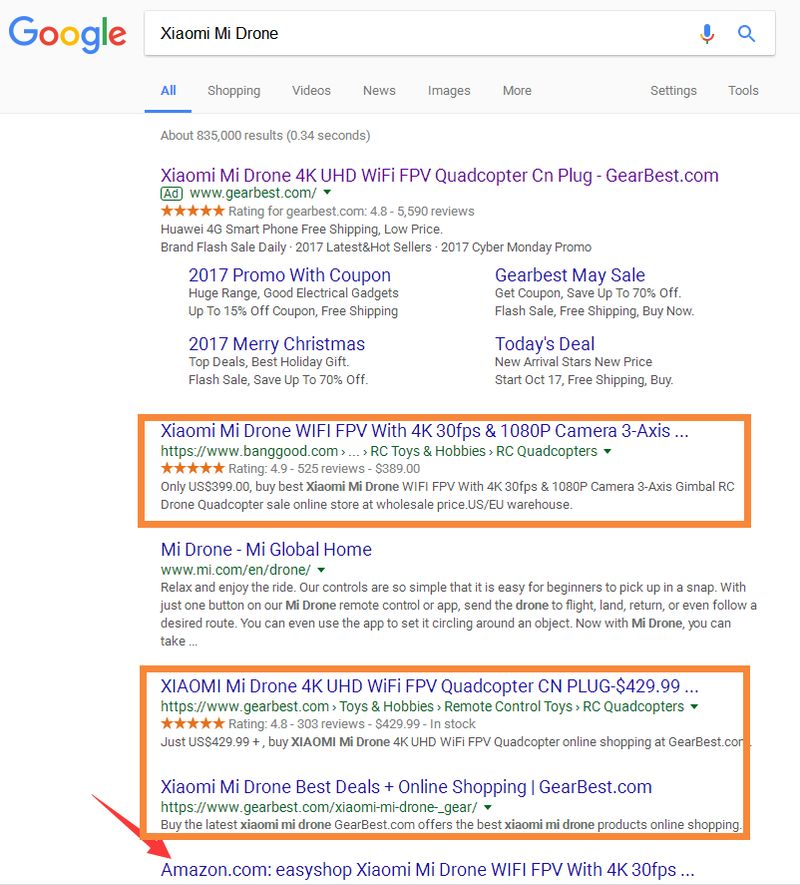The image size is (800, 885).
Task: Open Gearbest May Sale sitelink
Action: (x=570, y=275)
